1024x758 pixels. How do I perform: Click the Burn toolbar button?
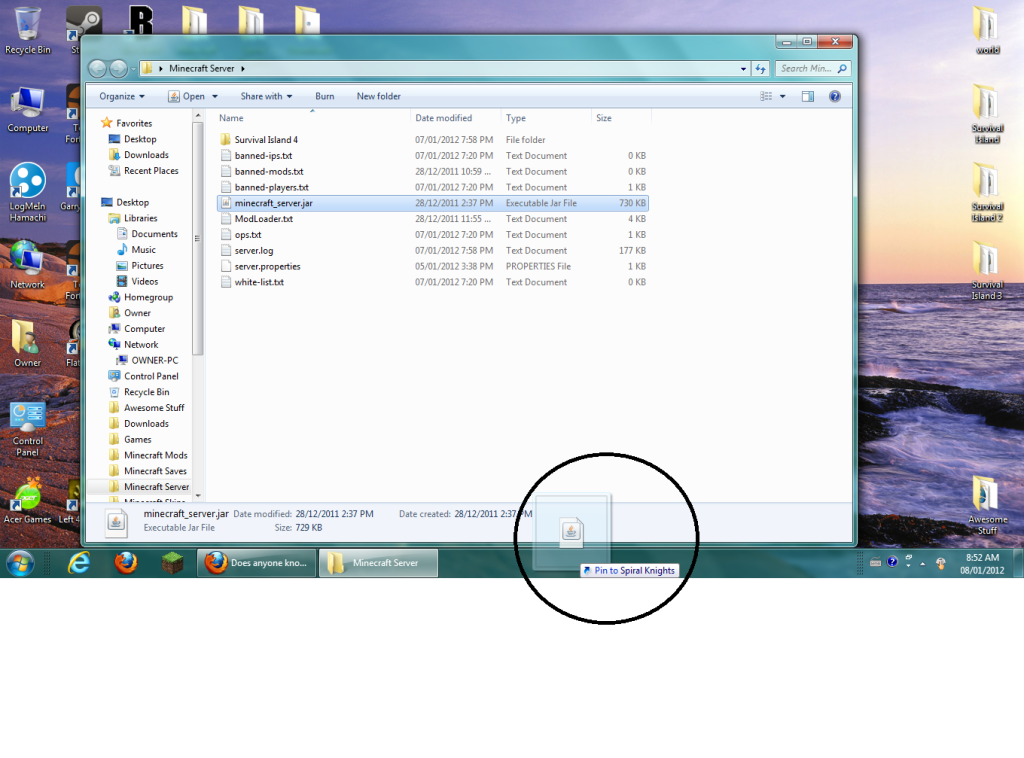(325, 96)
